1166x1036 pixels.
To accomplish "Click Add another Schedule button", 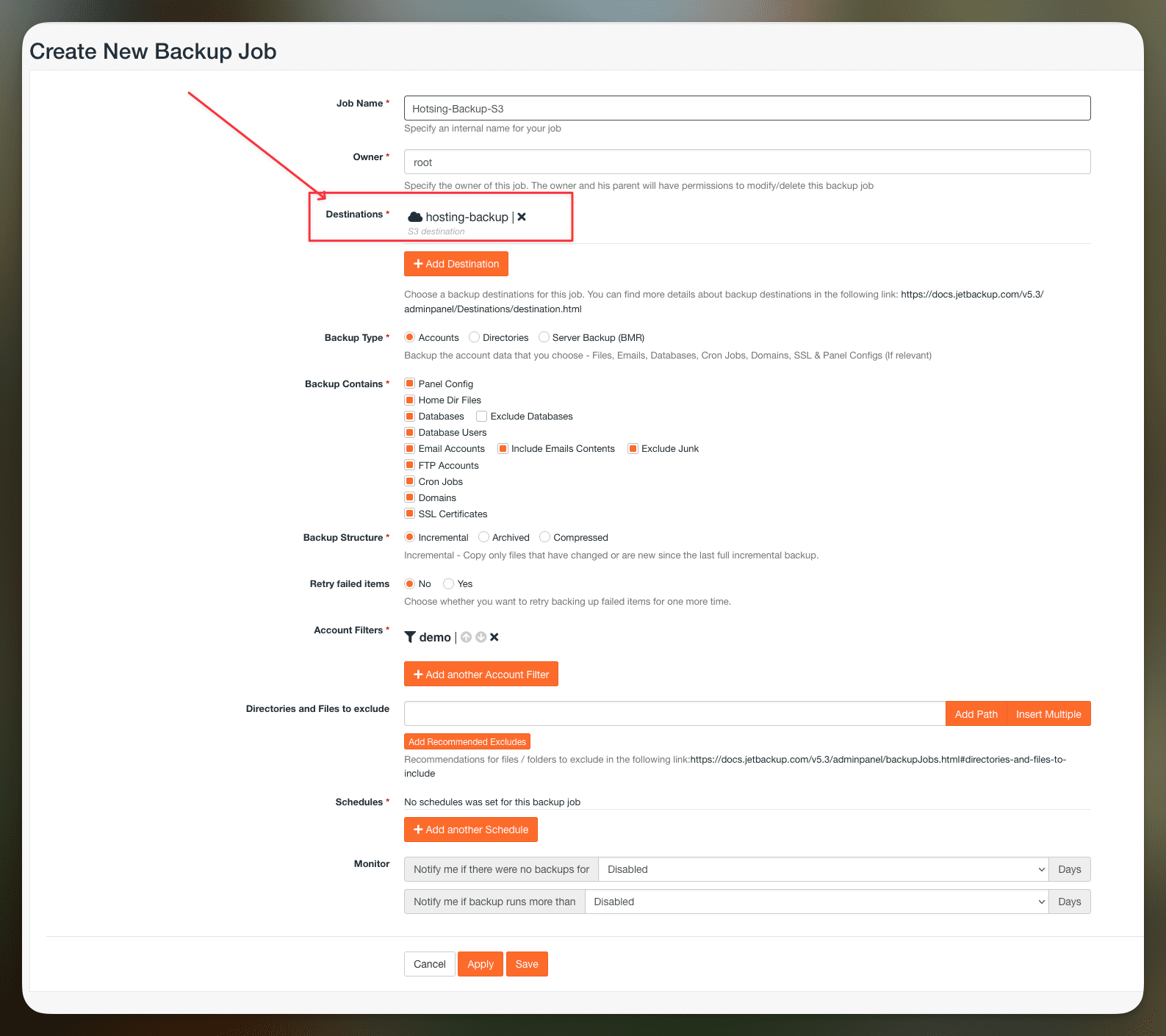I will 470,830.
